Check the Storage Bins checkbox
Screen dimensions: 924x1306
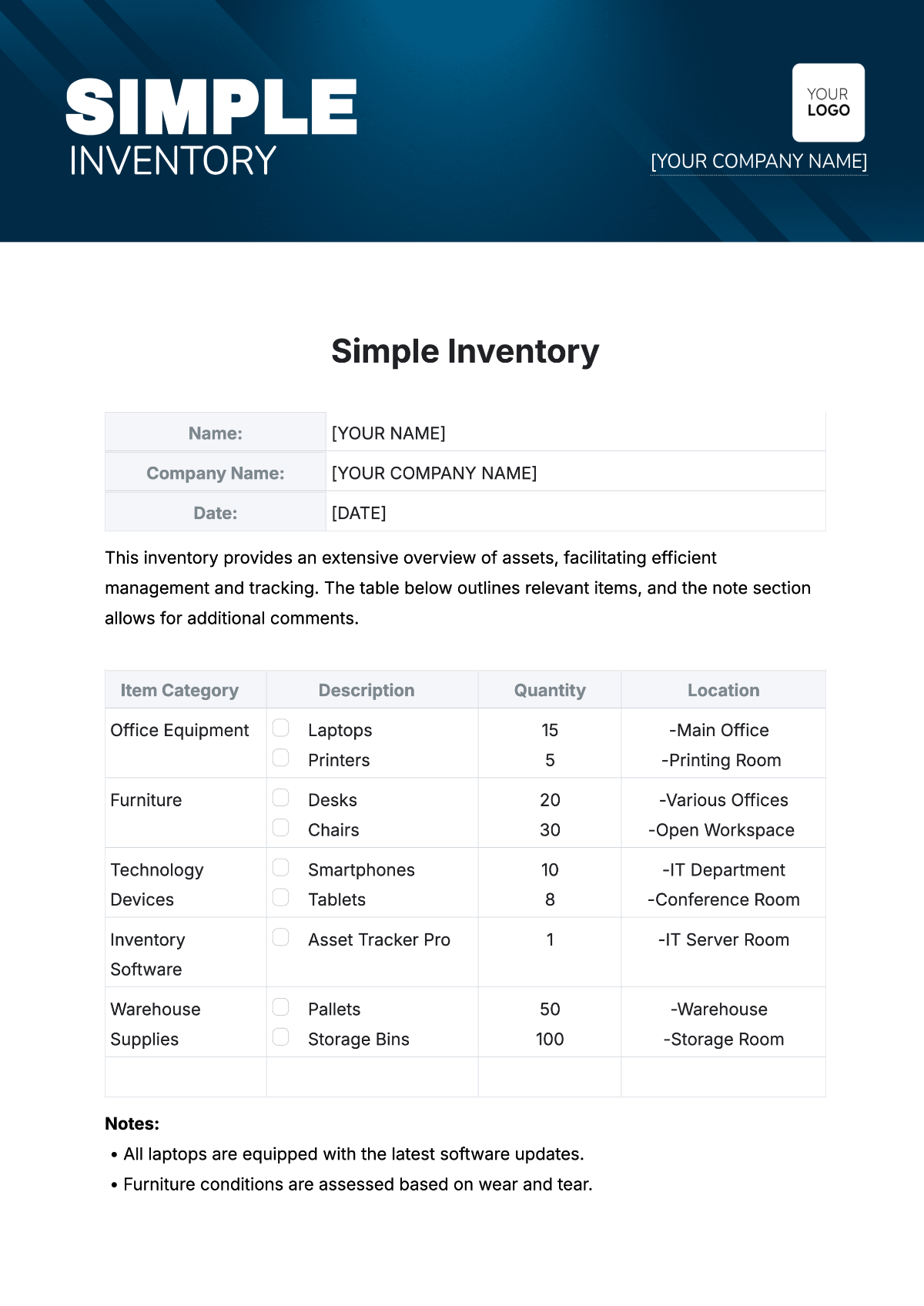(281, 1037)
